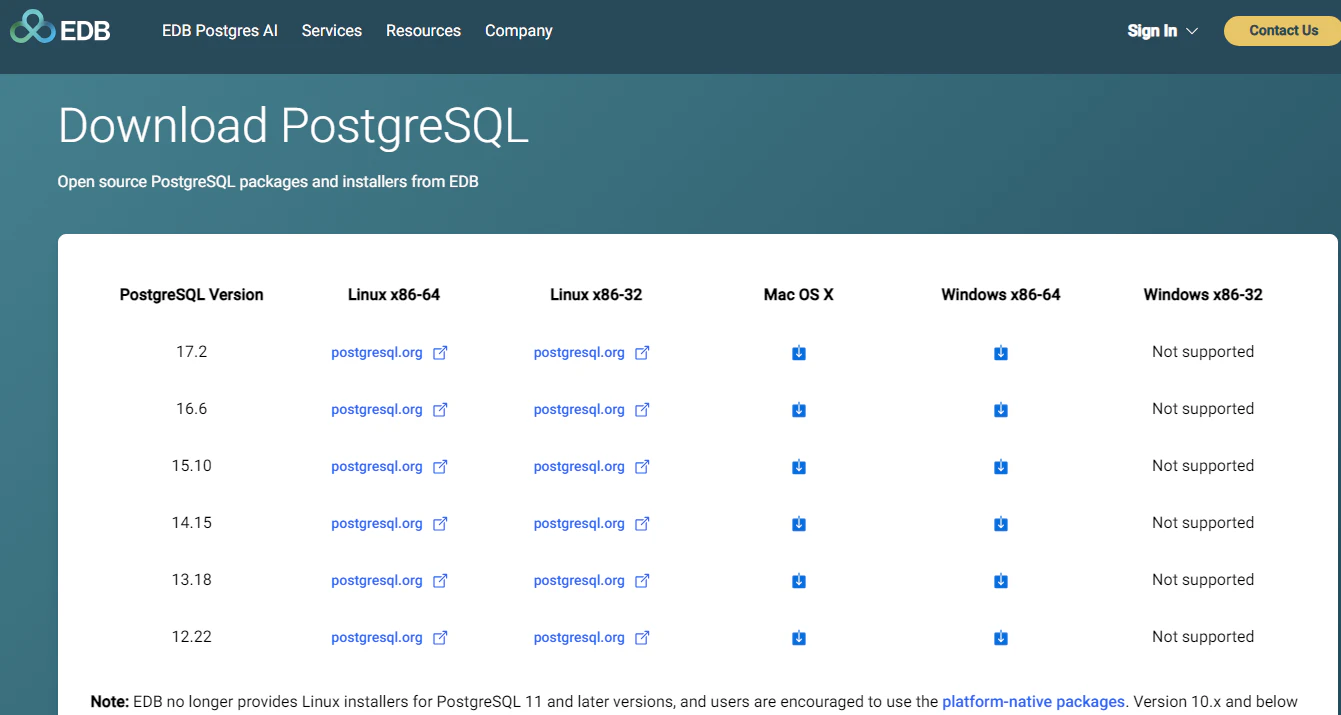Screen dimensions: 1341x715
Task: Open 14.15 Linux x86-64 postgresql.org link
Action: tap(389, 524)
